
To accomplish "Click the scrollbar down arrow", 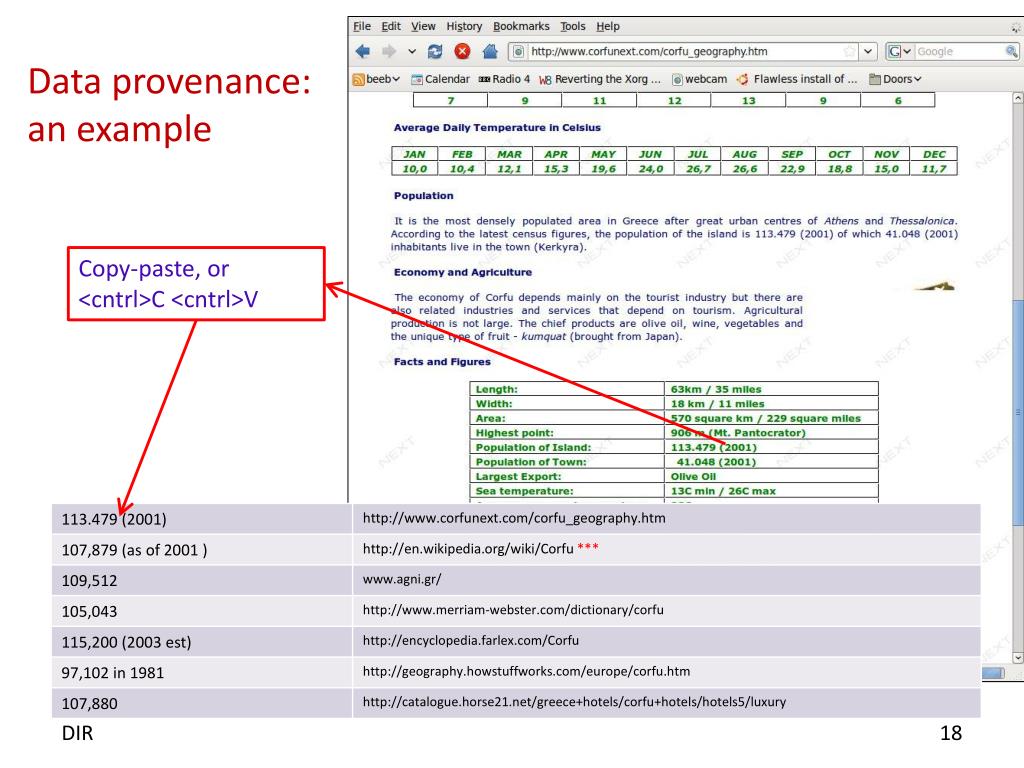I will [1017, 657].
